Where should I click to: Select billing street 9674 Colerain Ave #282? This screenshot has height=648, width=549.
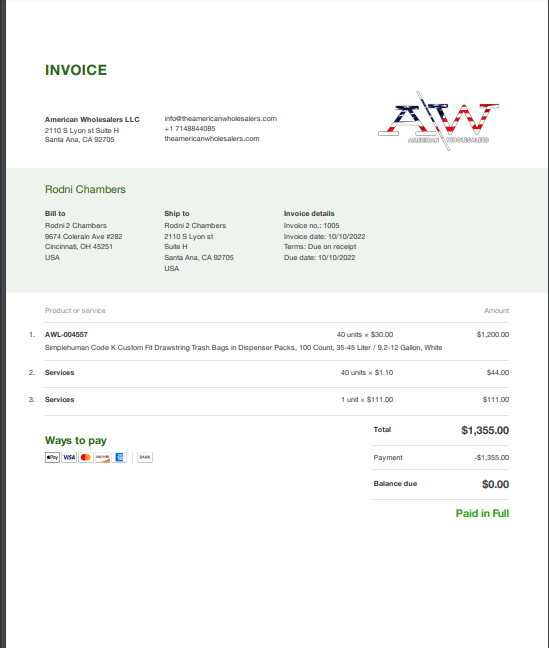[x=84, y=236]
